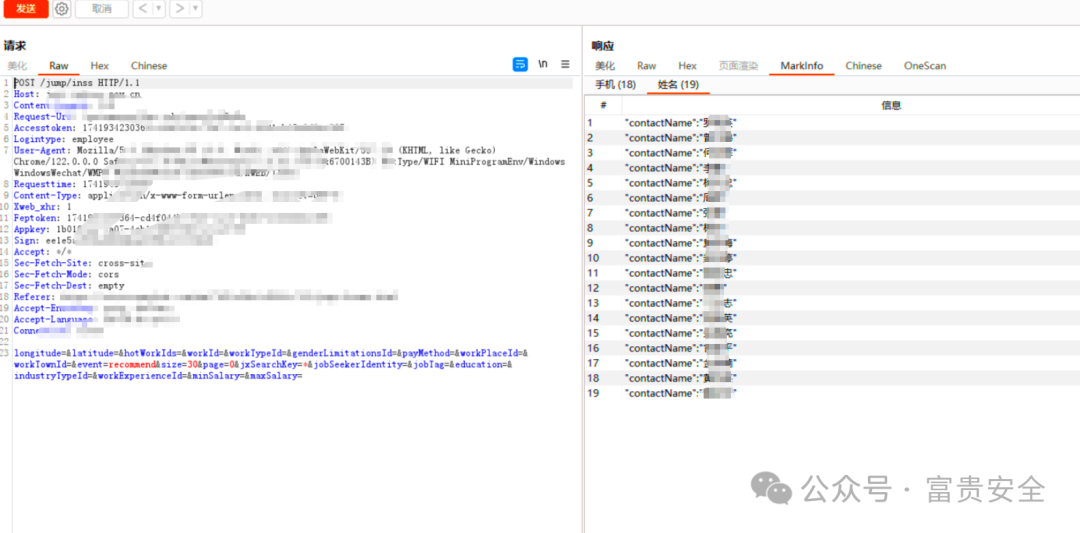The width and height of the screenshot is (1080, 533).
Task: Open the response Chinese tab
Action: pos(864,66)
